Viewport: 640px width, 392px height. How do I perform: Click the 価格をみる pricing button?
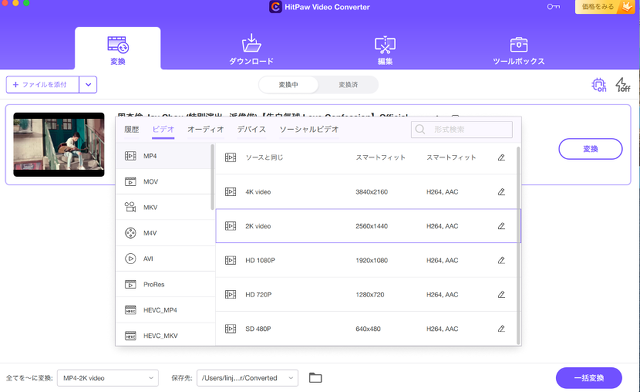coord(605,7)
